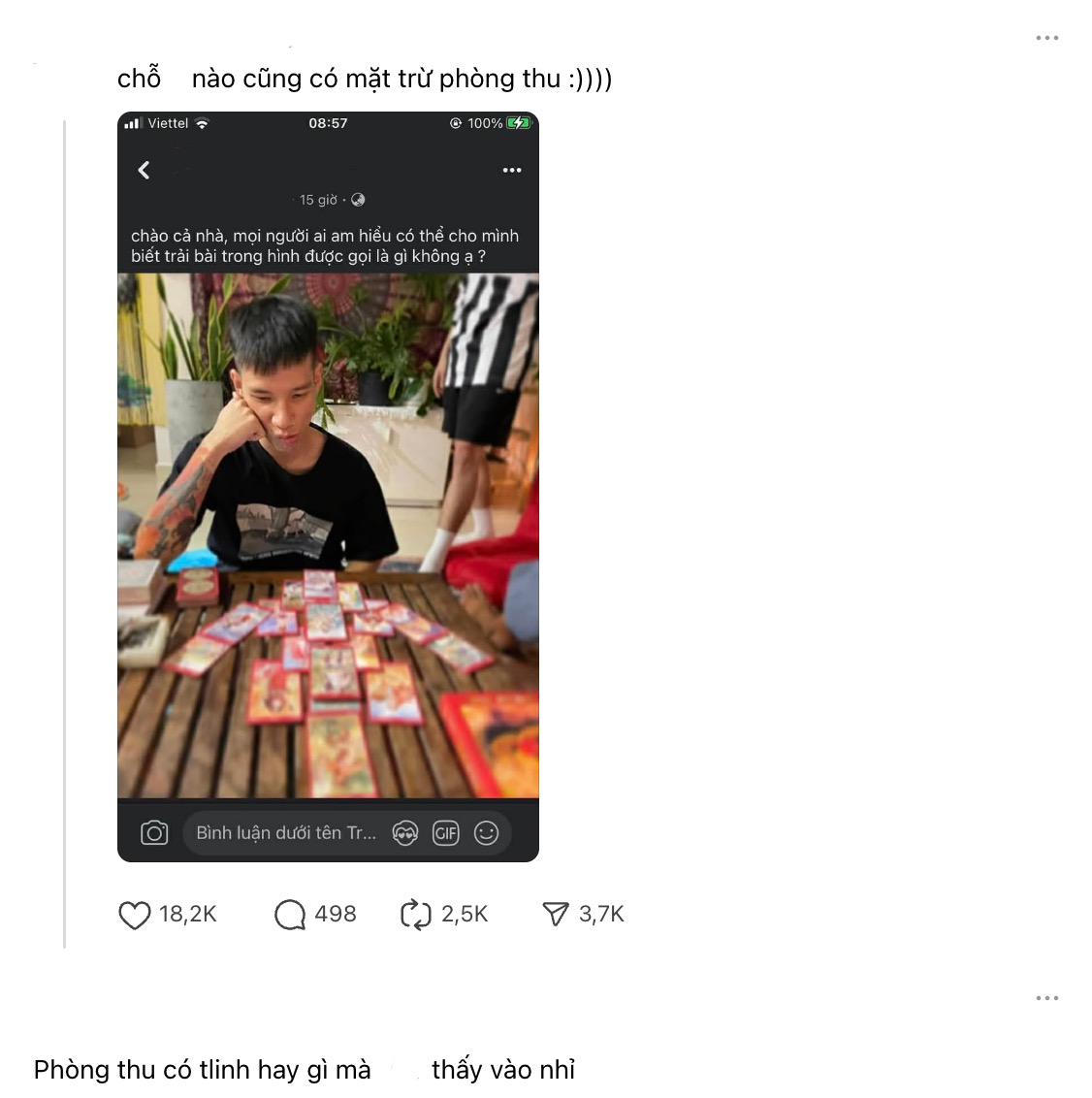Viewport: 1092px width, 1098px height.
Task: Open the three-dot menu inside the screenshot header
Action: pos(512,170)
